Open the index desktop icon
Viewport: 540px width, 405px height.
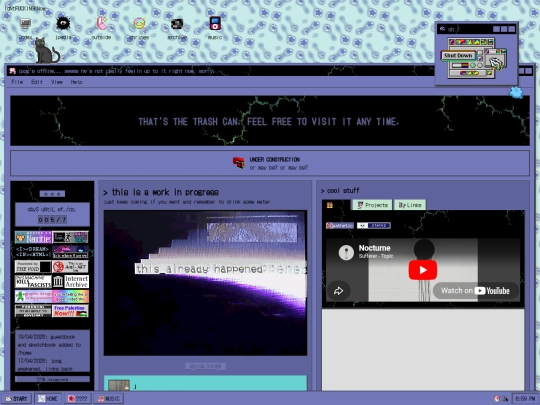point(25,28)
